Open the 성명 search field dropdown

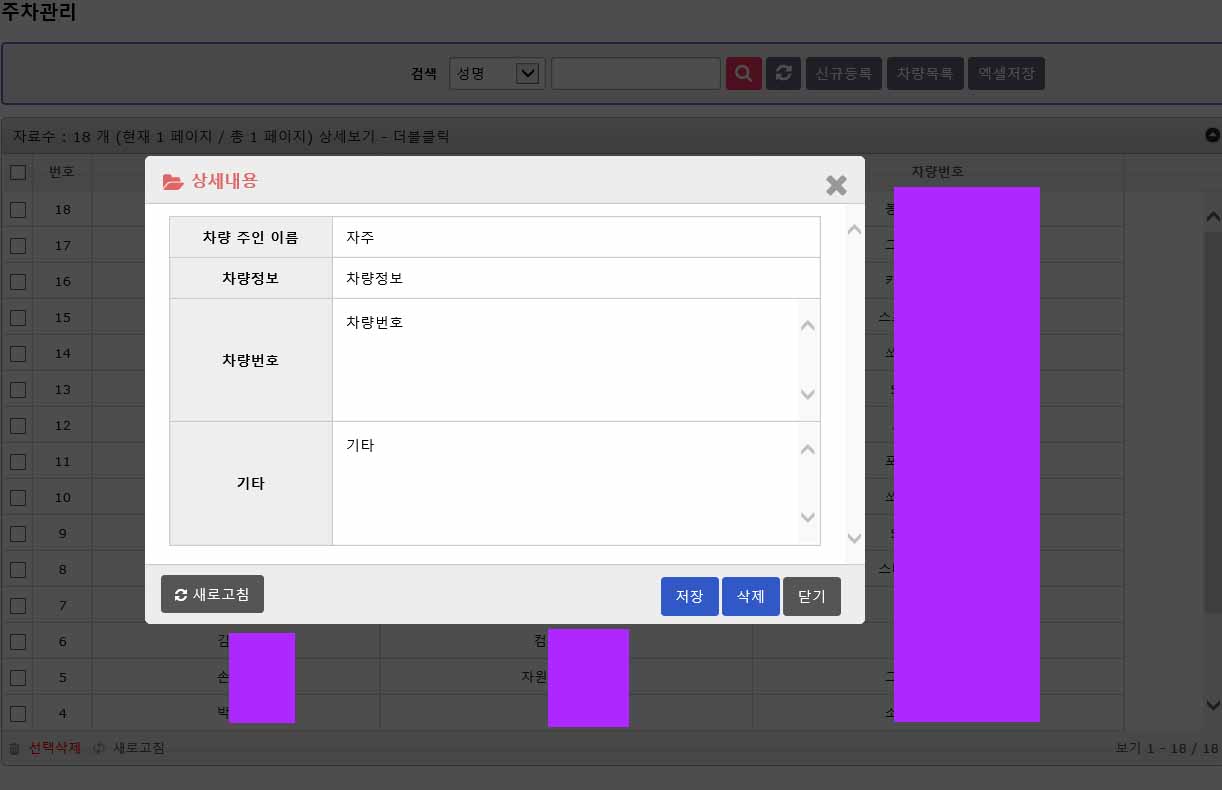(x=528, y=73)
